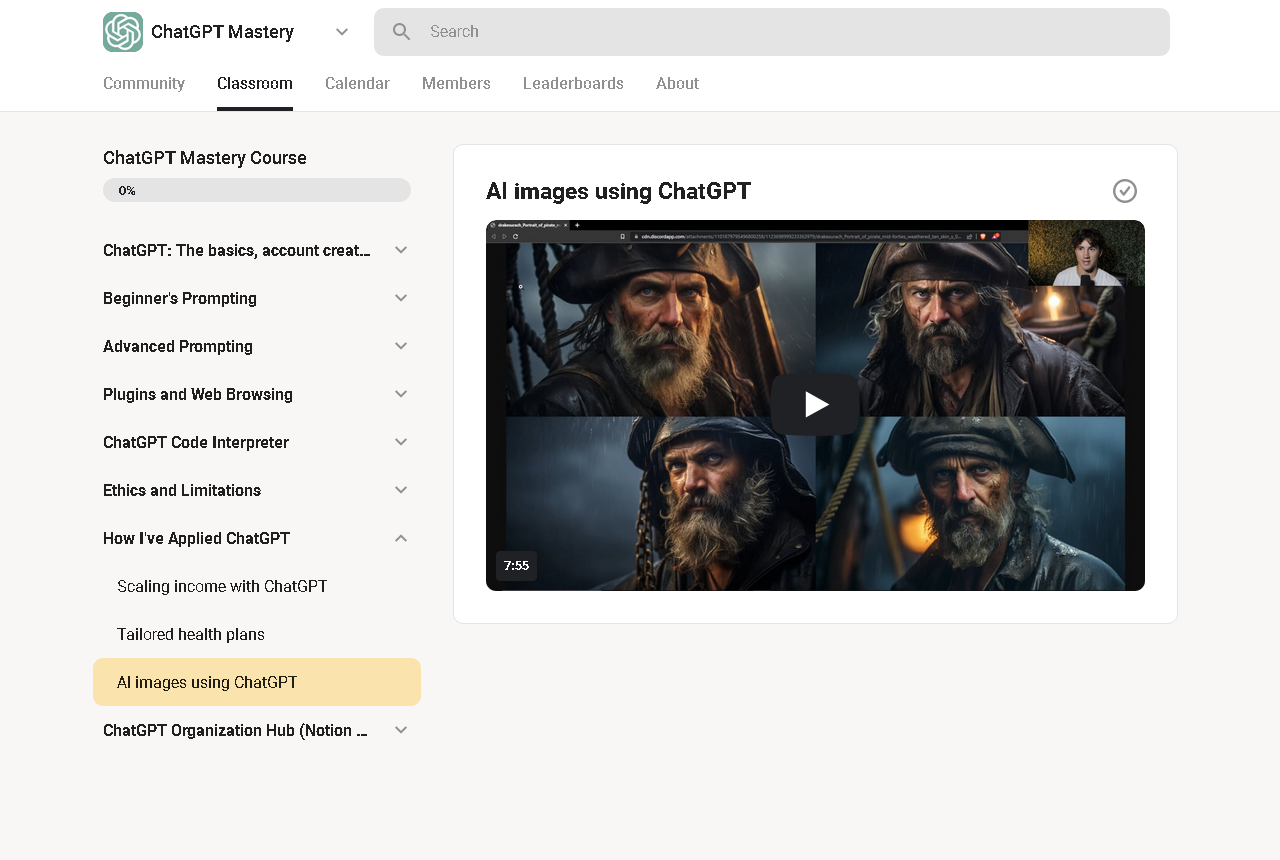Viewport: 1280px width, 860px height.
Task: Expand the ChatGPT basics section chevron
Action: click(401, 250)
